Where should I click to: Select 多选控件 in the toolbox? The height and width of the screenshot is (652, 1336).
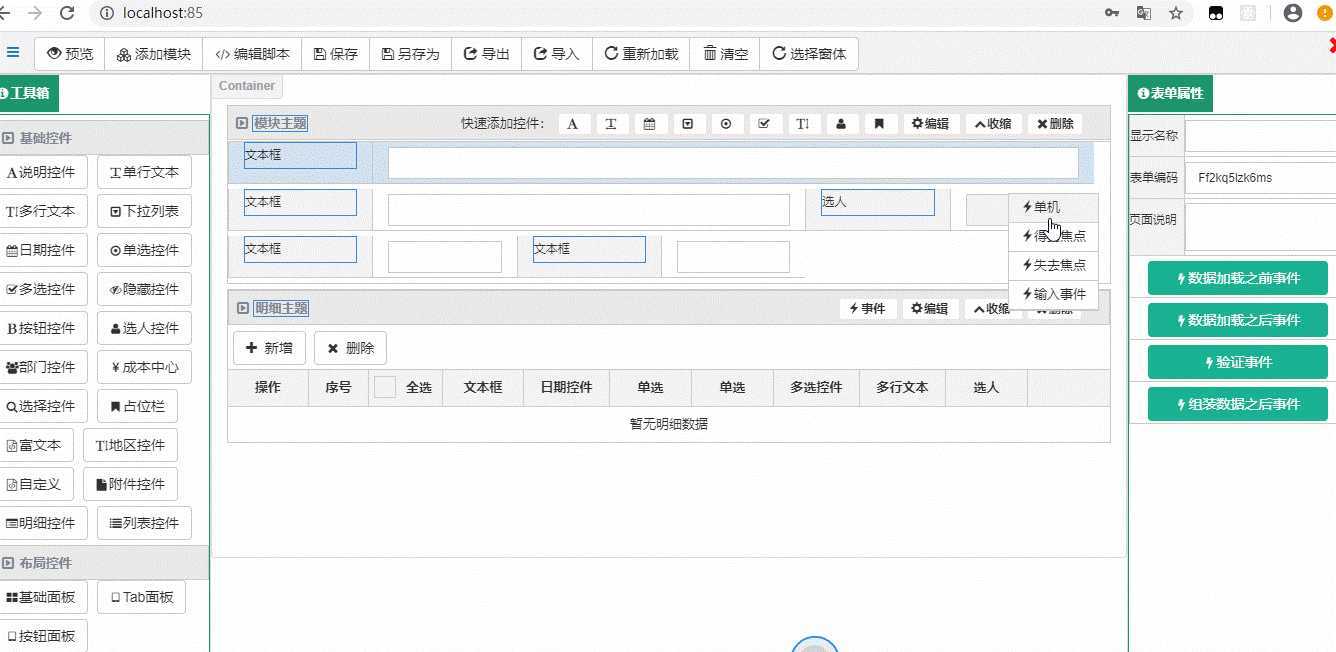tap(42, 289)
